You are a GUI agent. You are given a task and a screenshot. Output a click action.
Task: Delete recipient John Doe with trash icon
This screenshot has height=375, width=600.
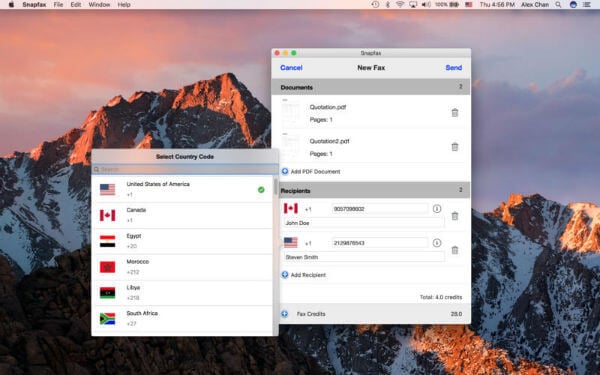click(x=455, y=216)
